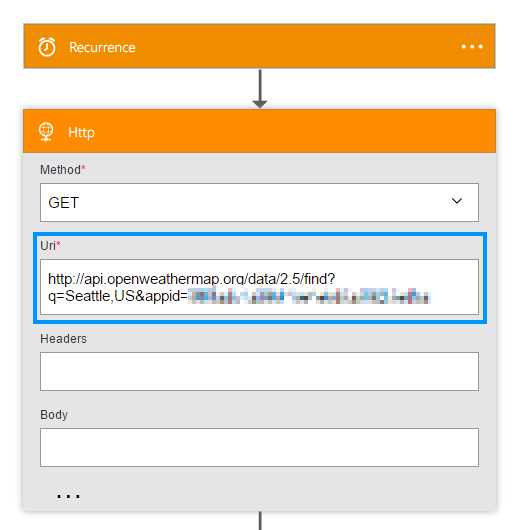Expand more options ellipsis below Body
Image resolution: width=526 pixels, height=530 pixels.
pos(68,496)
